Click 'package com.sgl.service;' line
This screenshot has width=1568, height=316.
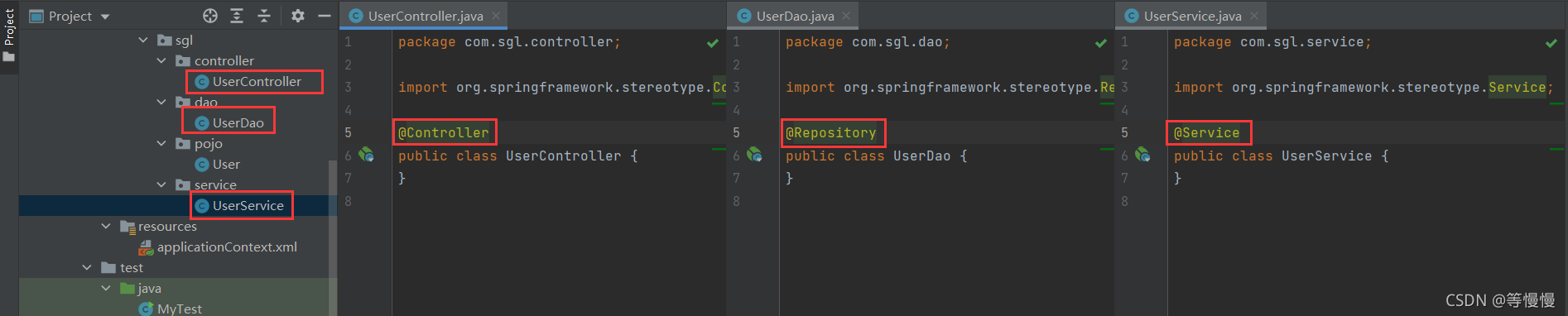coord(1272,41)
